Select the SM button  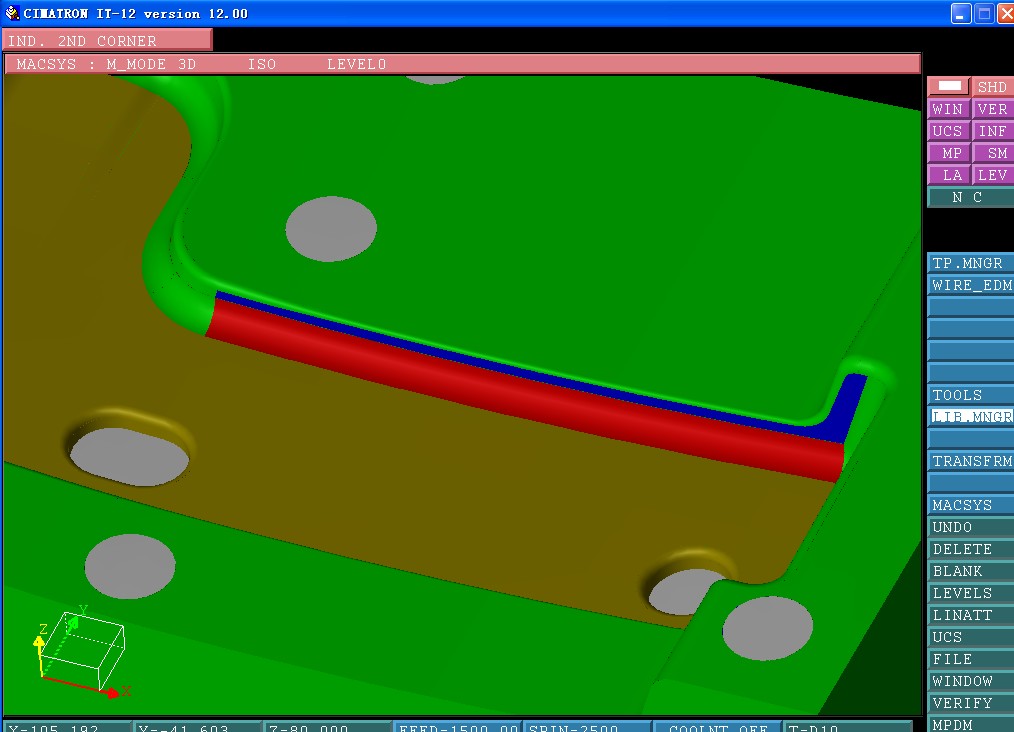(x=992, y=153)
